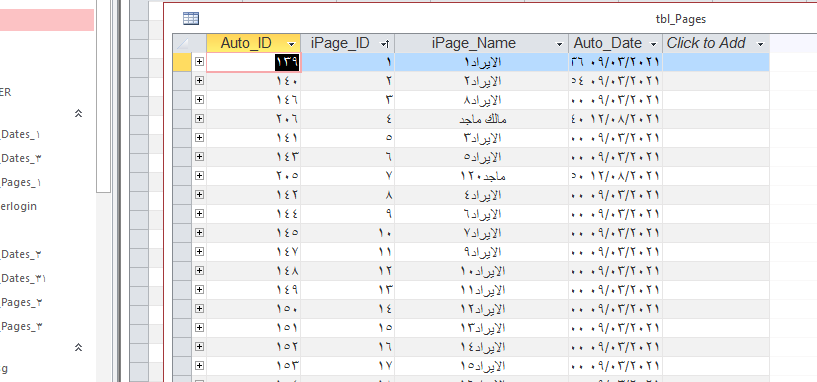Click the tbl_Pages window title text

680,19
